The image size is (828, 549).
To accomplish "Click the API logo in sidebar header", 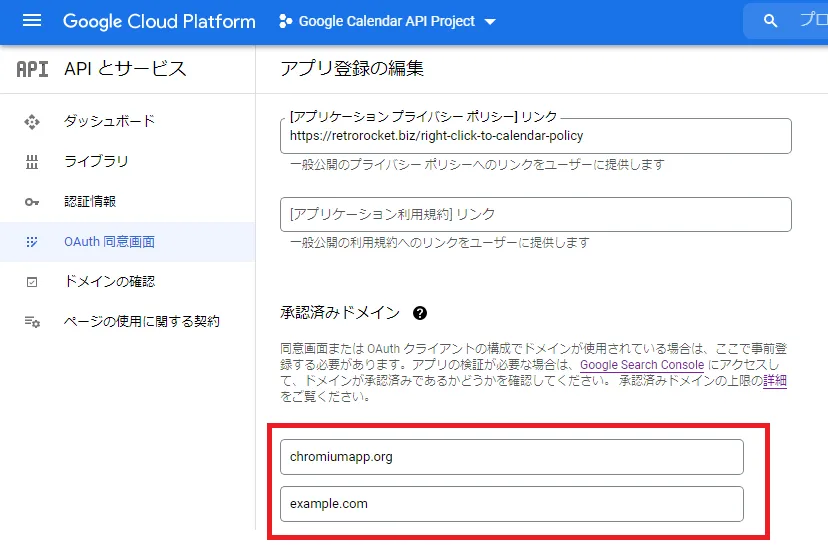I will [32, 69].
